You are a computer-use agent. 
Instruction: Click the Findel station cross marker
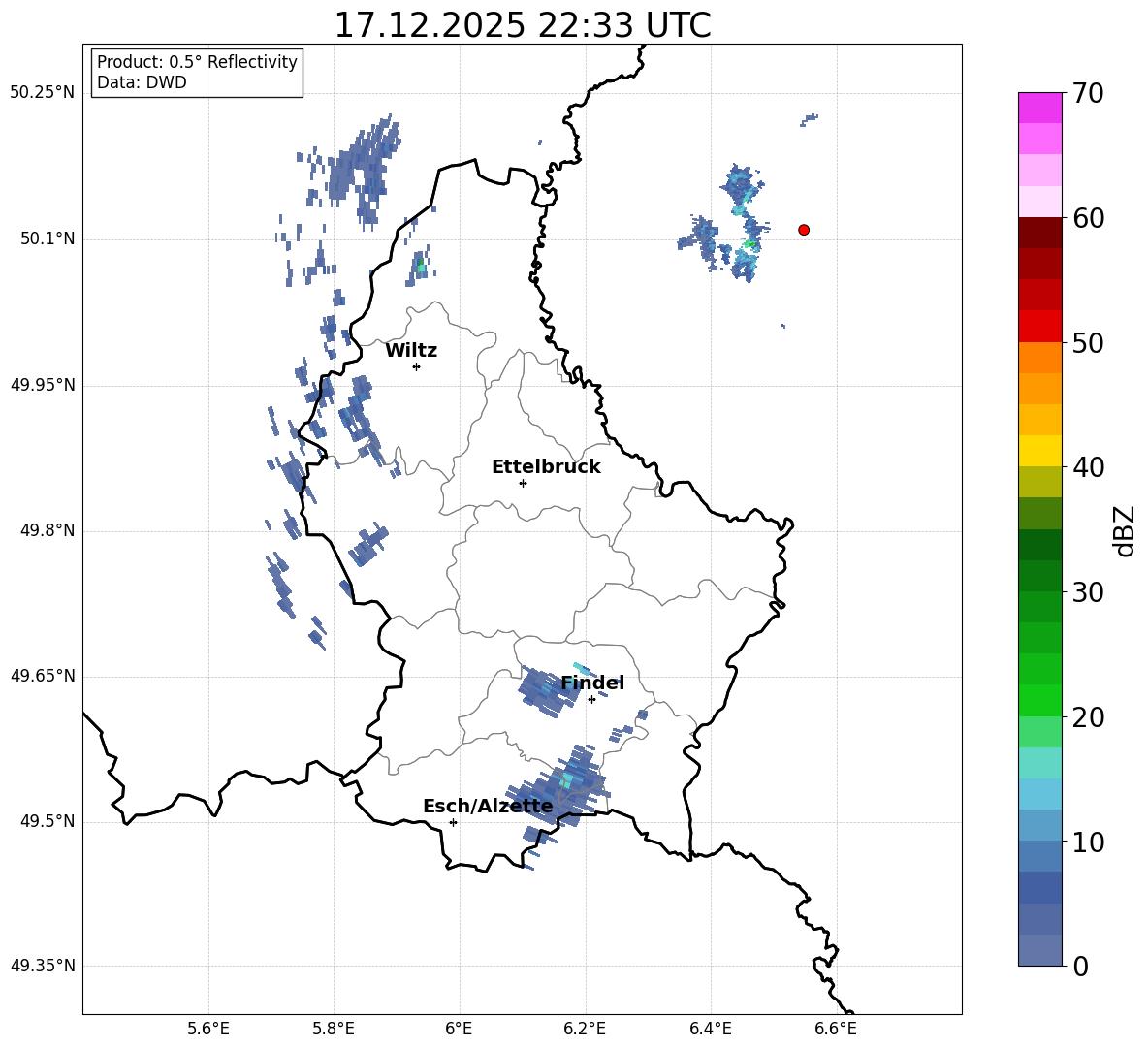pos(591,700)
